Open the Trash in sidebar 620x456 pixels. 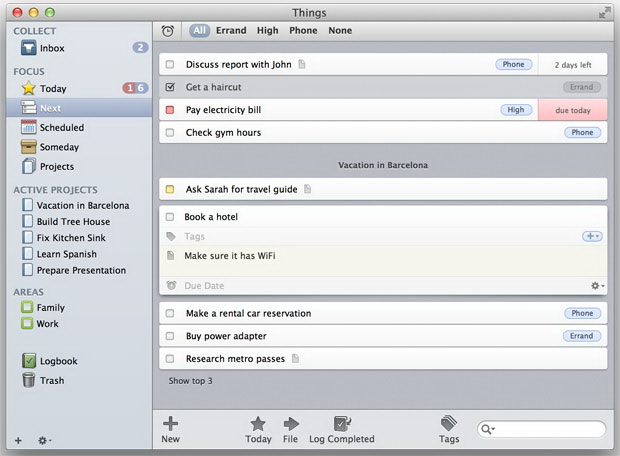pyautogui.click(x=30, y=380)
